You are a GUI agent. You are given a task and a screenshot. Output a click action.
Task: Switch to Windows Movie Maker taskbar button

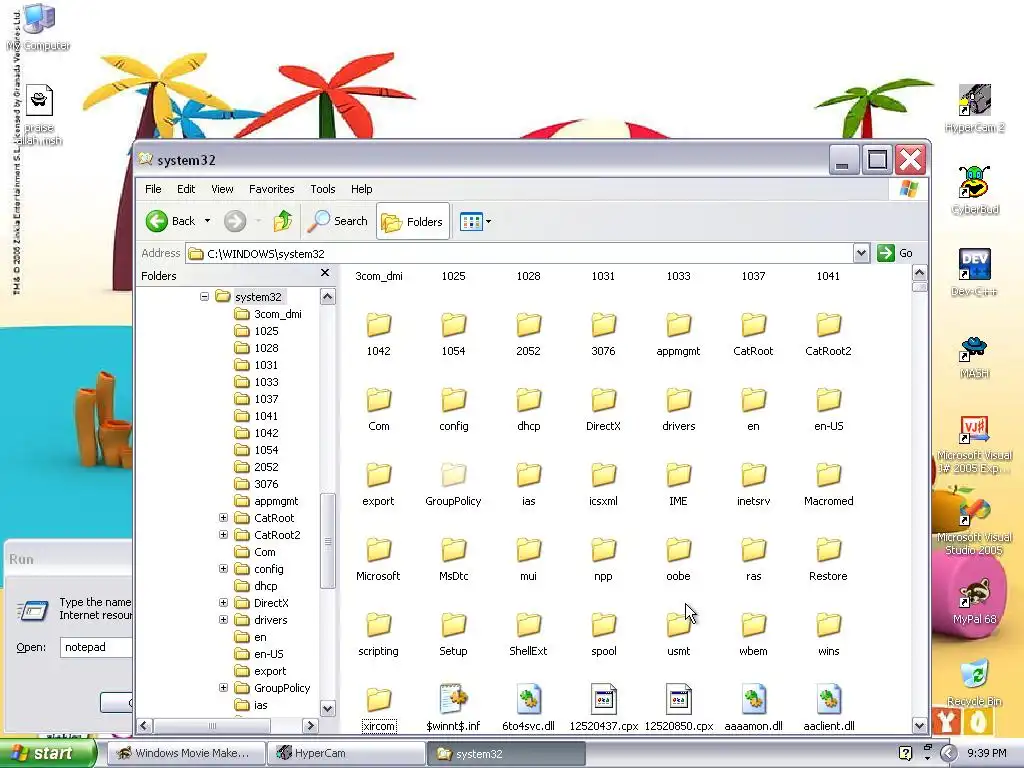(185, 753)
